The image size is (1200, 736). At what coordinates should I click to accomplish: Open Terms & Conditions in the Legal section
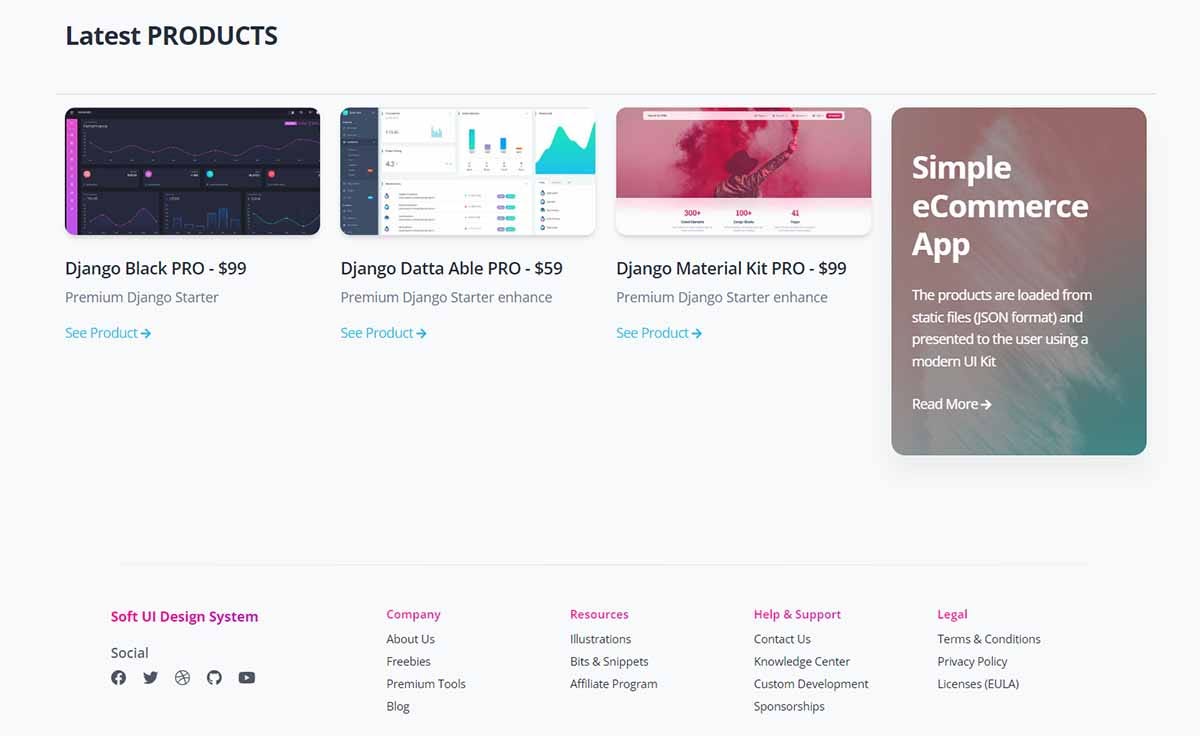click(989, 639)
